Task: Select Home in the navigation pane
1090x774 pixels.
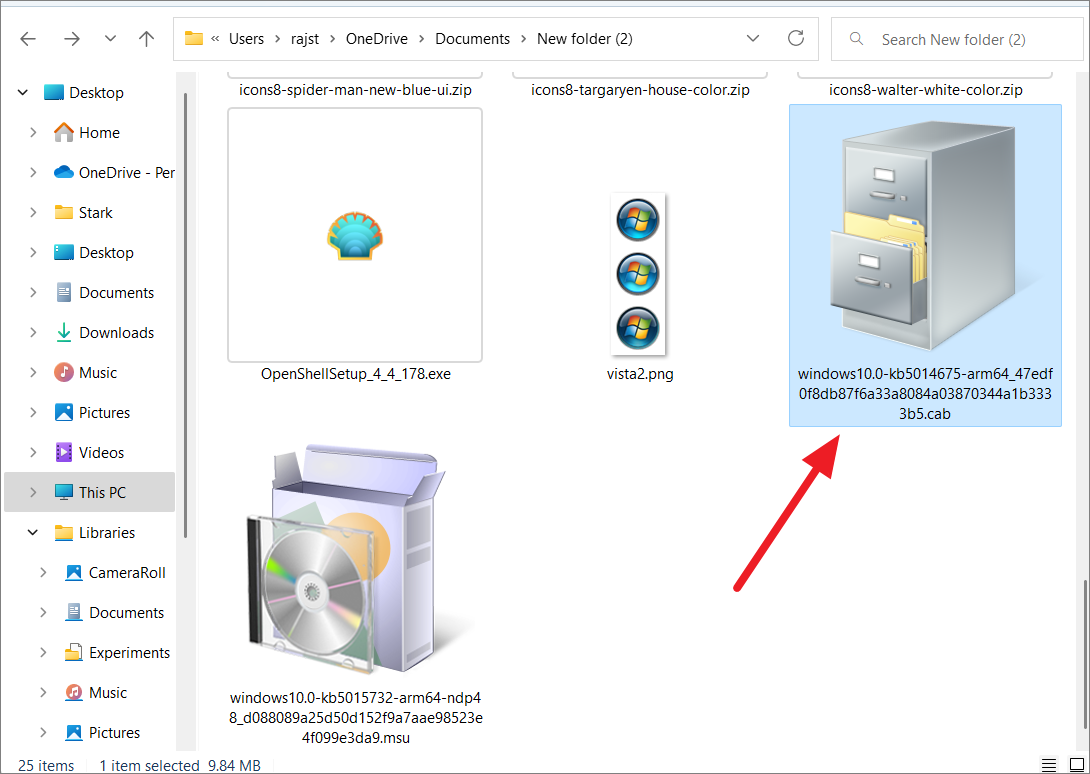Action: tap(99, 132)
